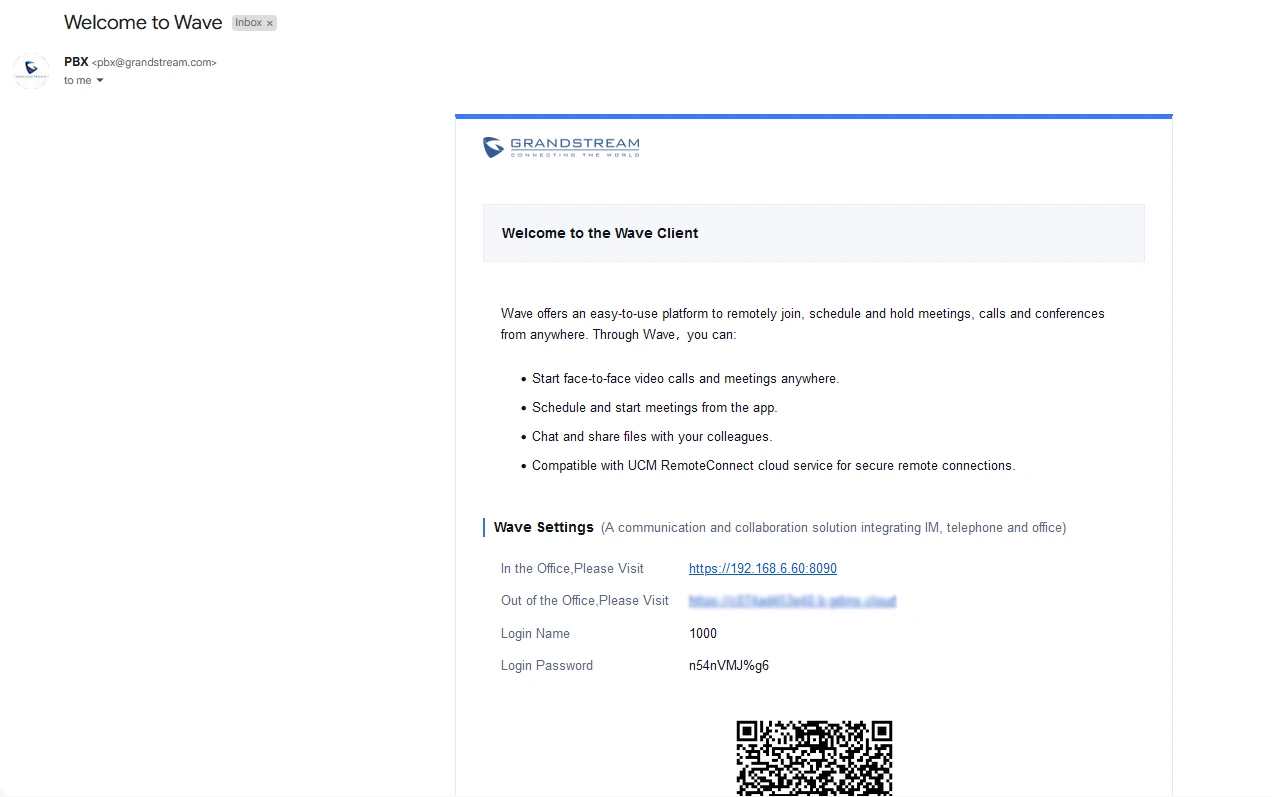Open the PBX sender avatar
Screen dimensions: 1272x797
pyautogui.click(x=31, y=71)
